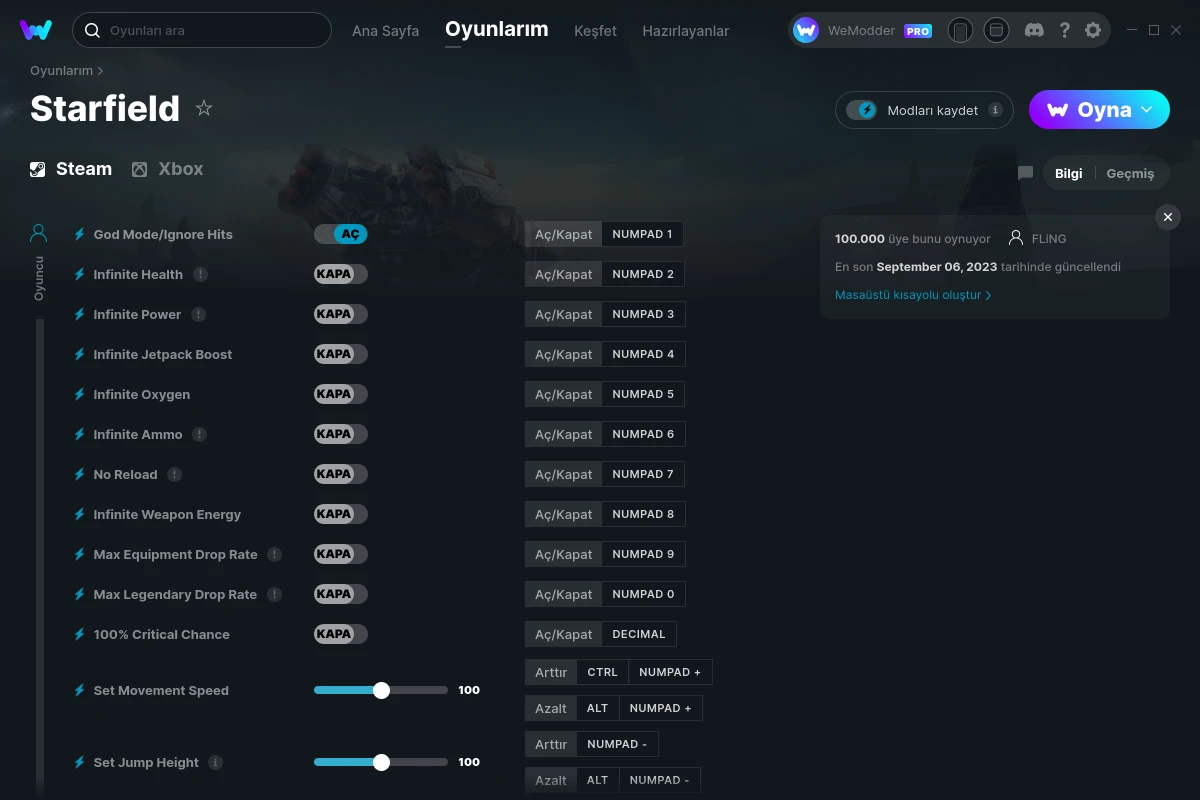1200x800 pixels.
Task: Click info icon next to Infinite Power
Action: (x=199, y=314)
